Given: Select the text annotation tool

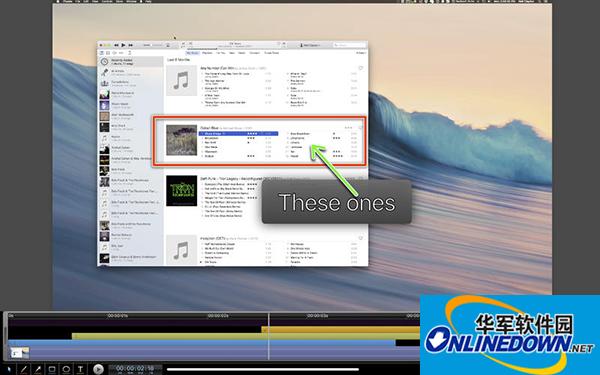Looking at the screenshot, I should (x=80, y=370).
